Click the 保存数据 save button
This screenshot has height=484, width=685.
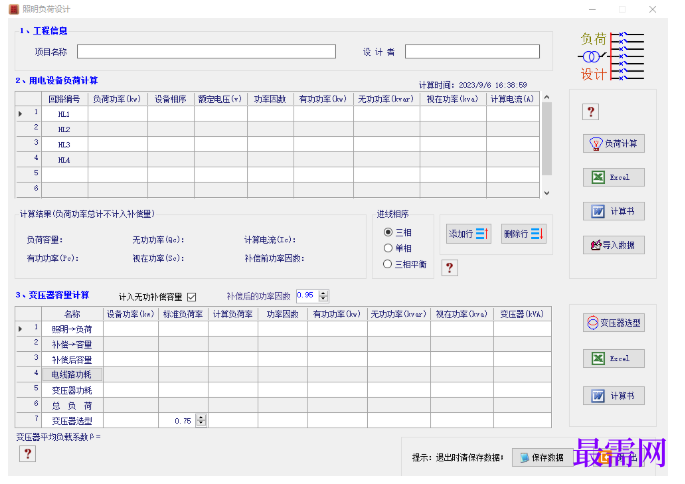point(542,457)
